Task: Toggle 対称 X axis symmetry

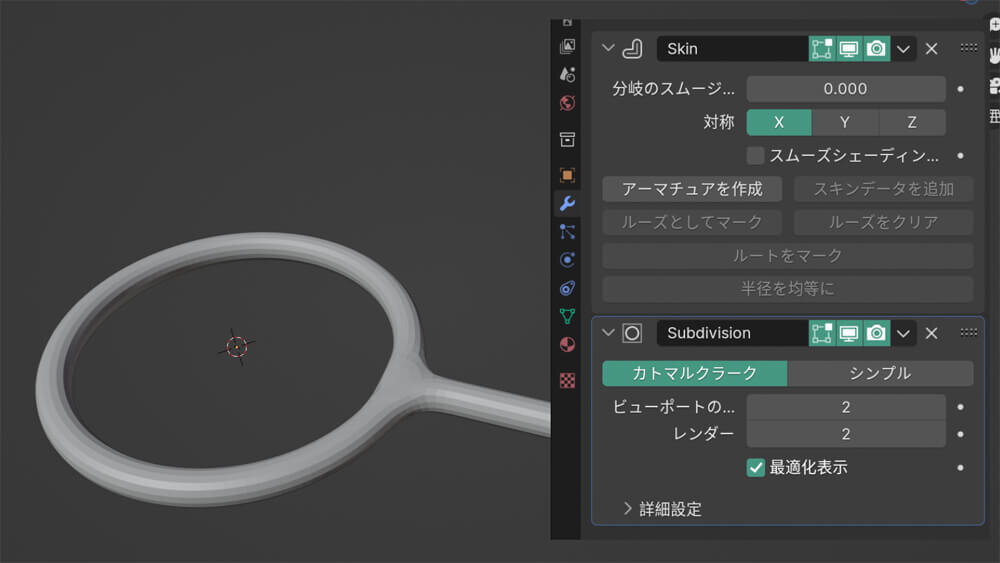Action: pyautogui.click(x=779, y=122)
